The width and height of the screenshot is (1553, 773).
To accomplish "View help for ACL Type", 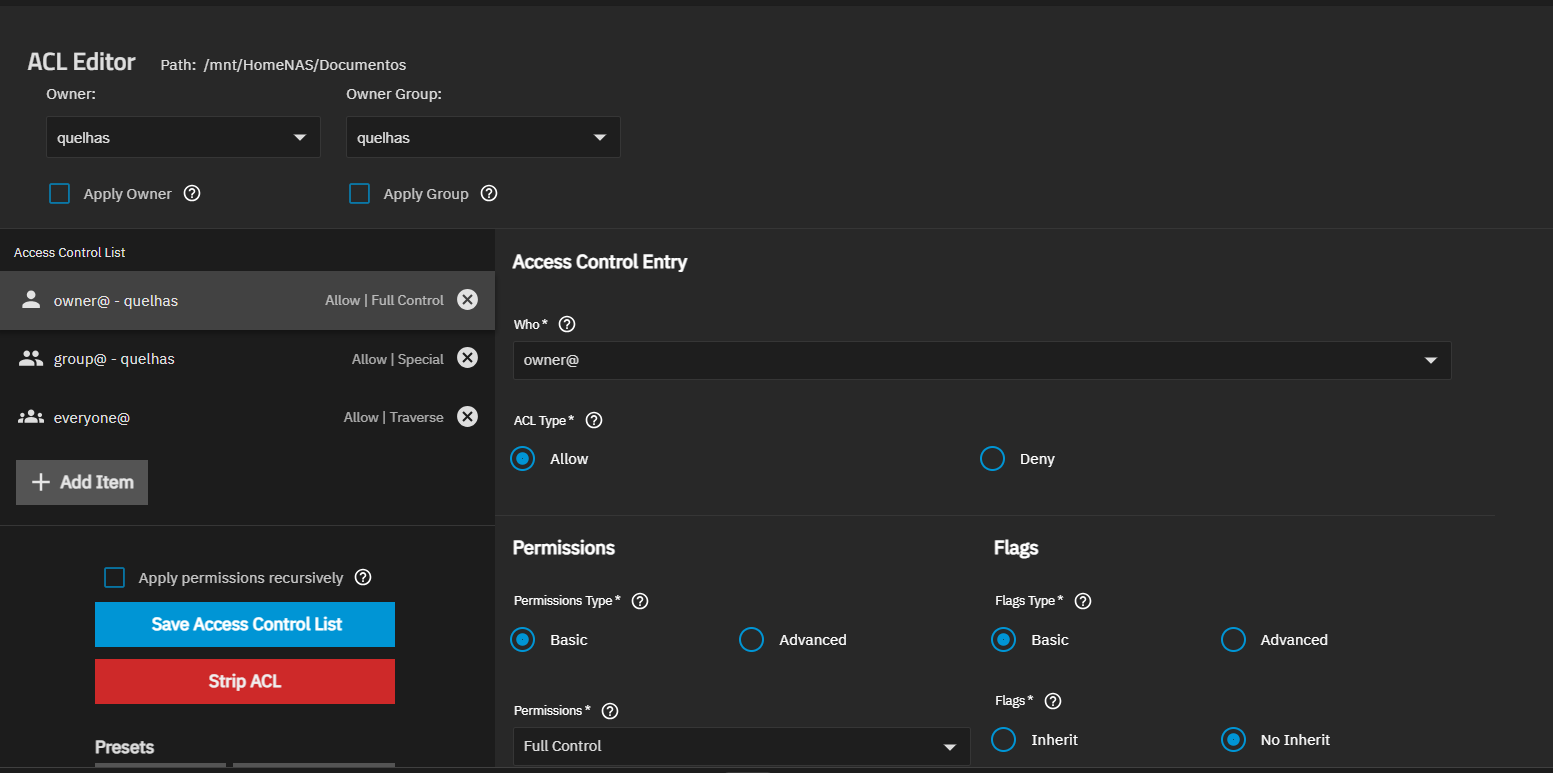I will pos(593,421).
